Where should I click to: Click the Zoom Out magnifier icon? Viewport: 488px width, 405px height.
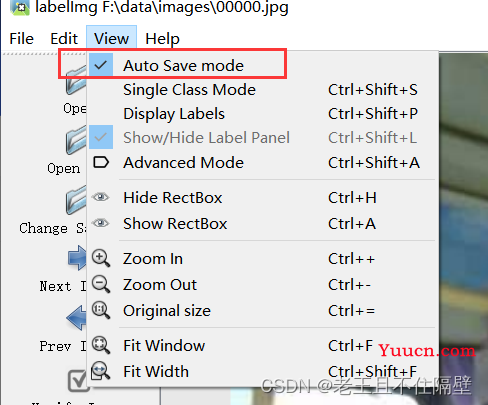[x=101, y=284]
